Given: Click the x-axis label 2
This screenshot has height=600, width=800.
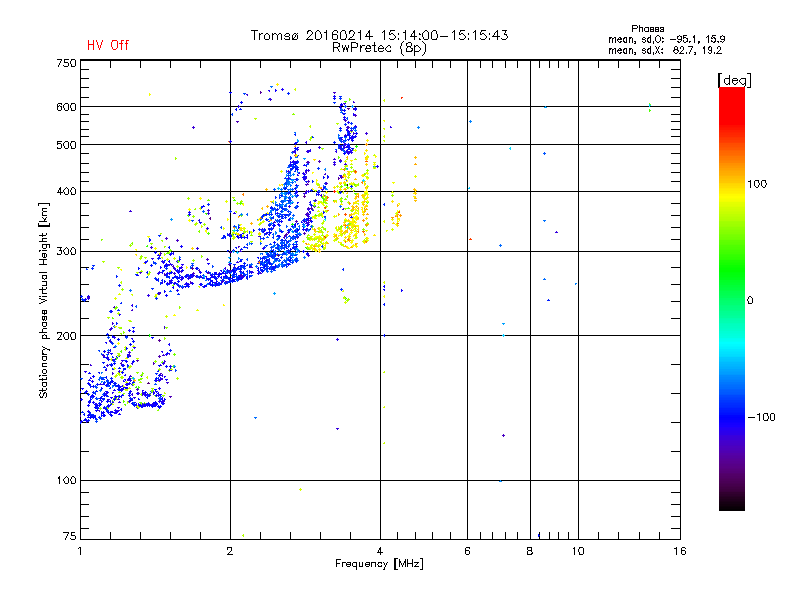Looking at the screenshot, I should (230, 551).
